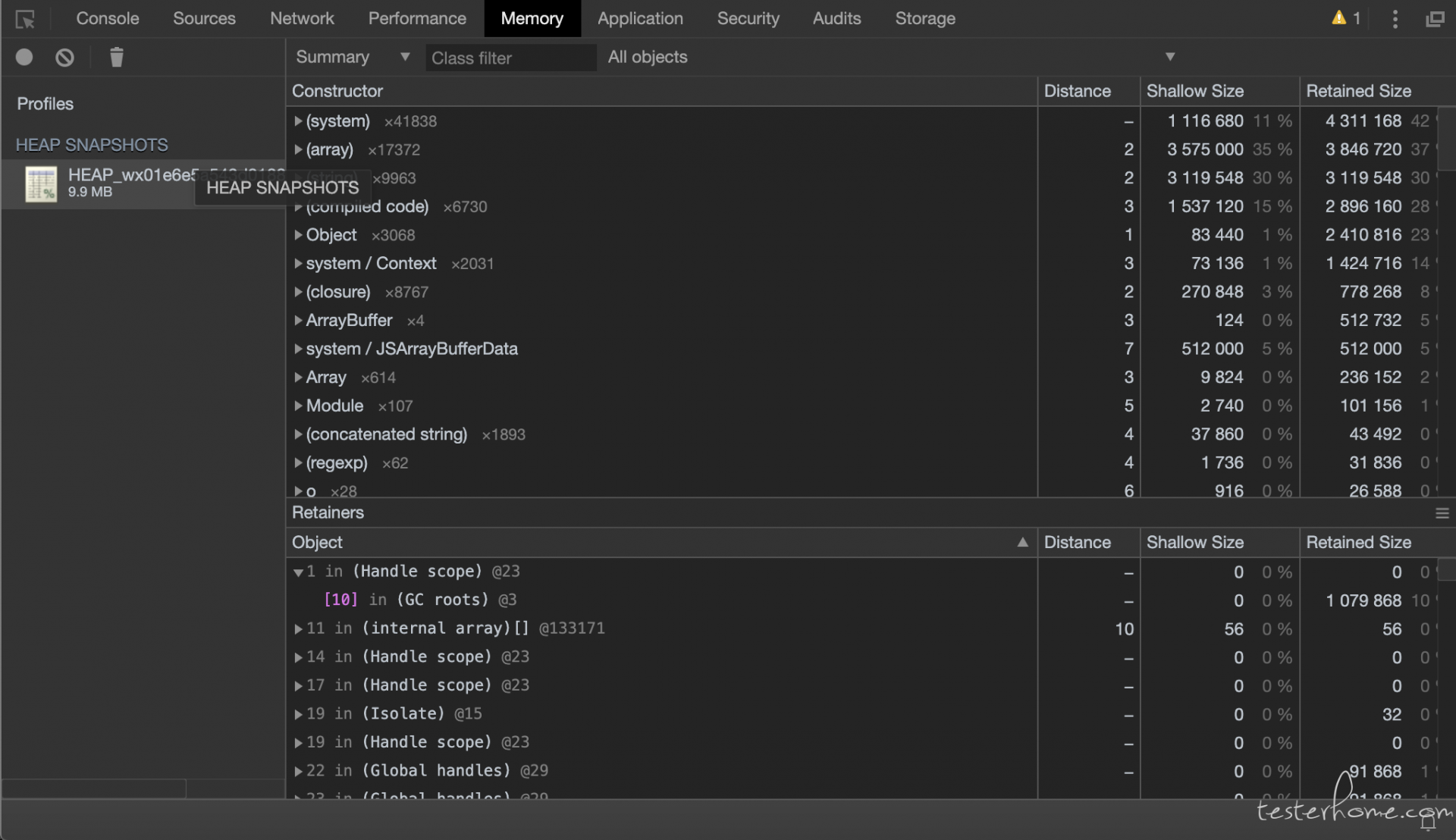1456x840 pixels.
Task: Click the dock/undock window icon
Action: coord(1435,19)
